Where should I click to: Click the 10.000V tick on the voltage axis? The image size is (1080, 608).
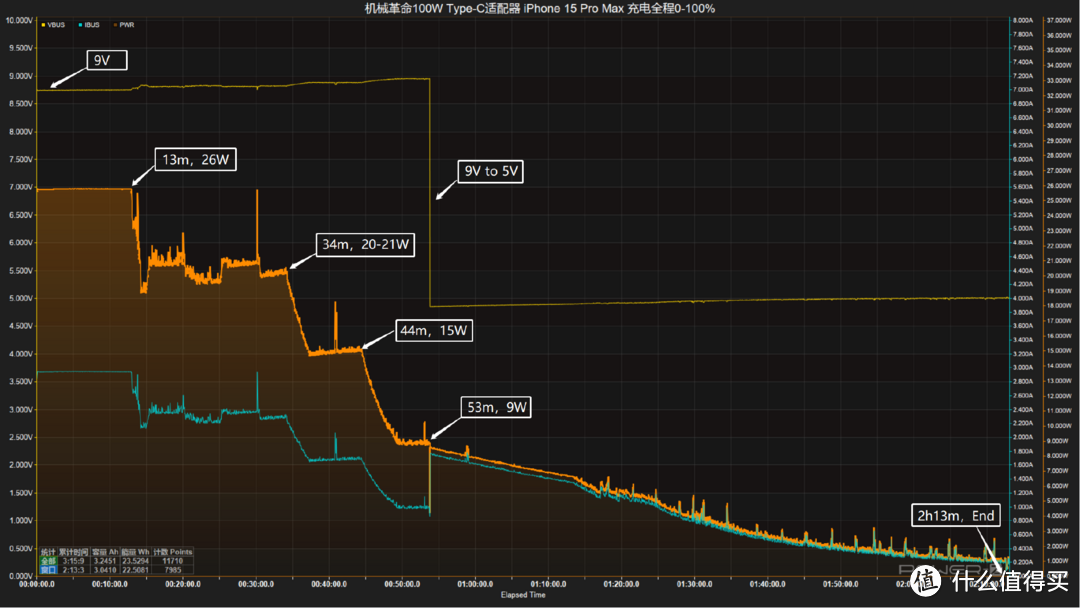(19, 21)
